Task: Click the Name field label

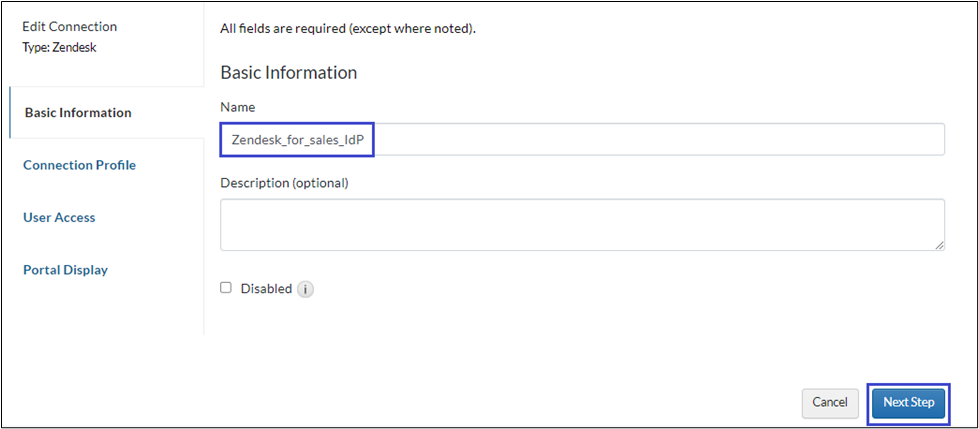Action: [x=237, y=106]
